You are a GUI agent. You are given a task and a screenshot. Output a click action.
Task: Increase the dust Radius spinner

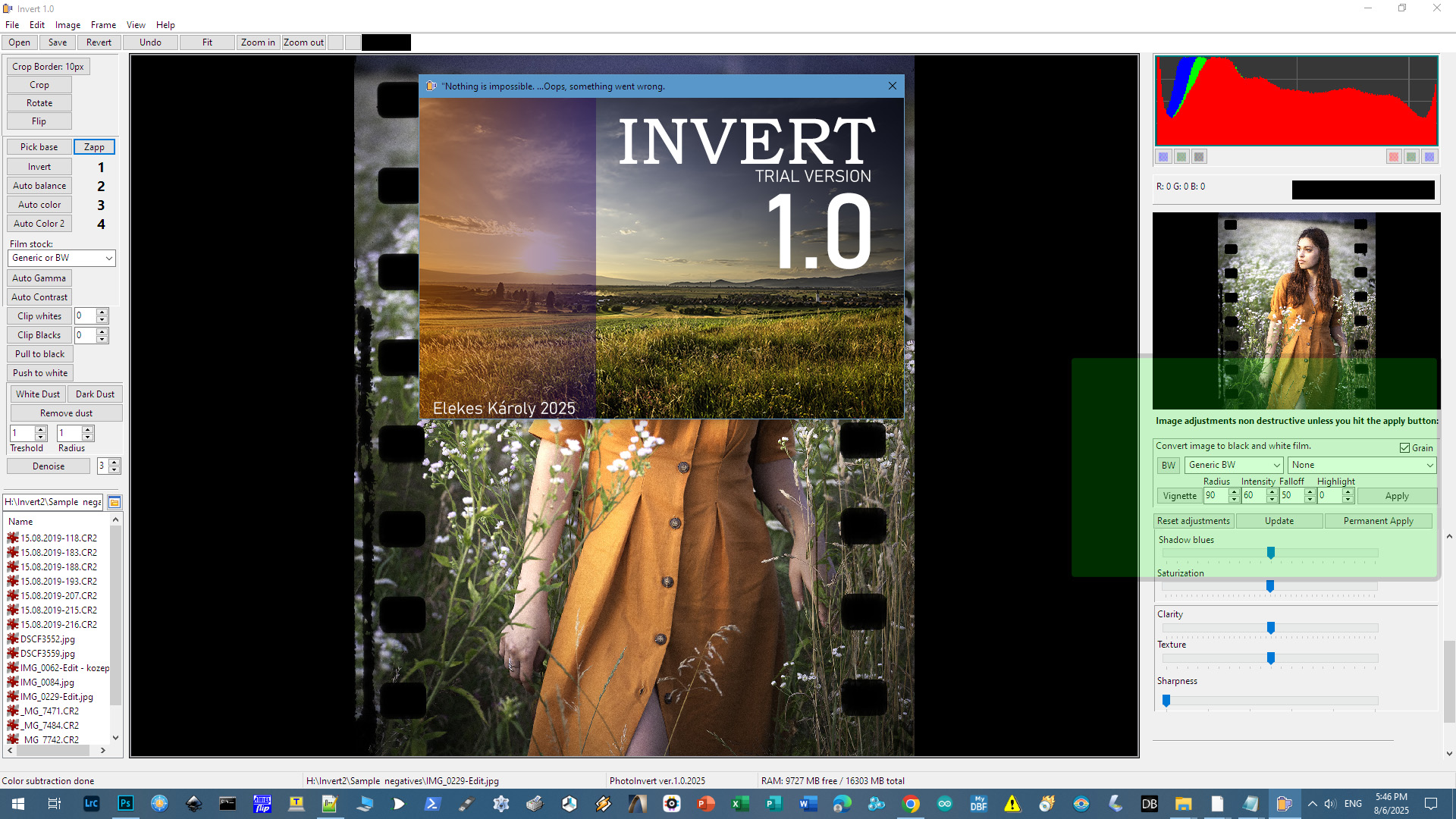88,429
